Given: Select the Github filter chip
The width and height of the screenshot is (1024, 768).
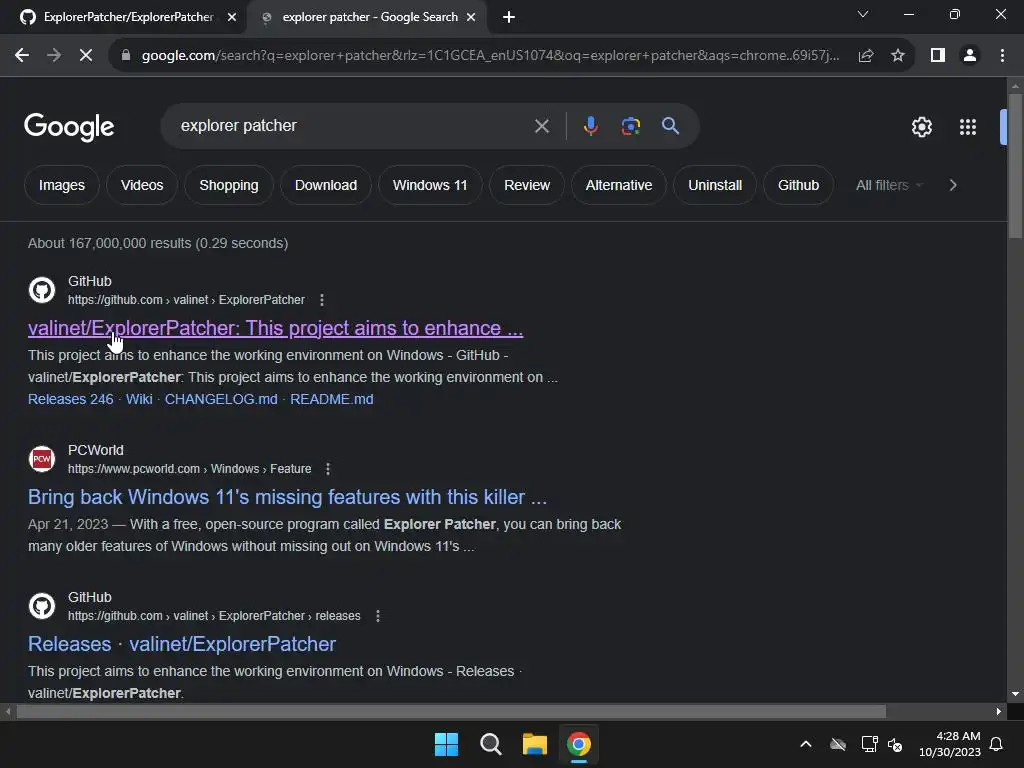Looking at the screenshot, I should point(798,185).
